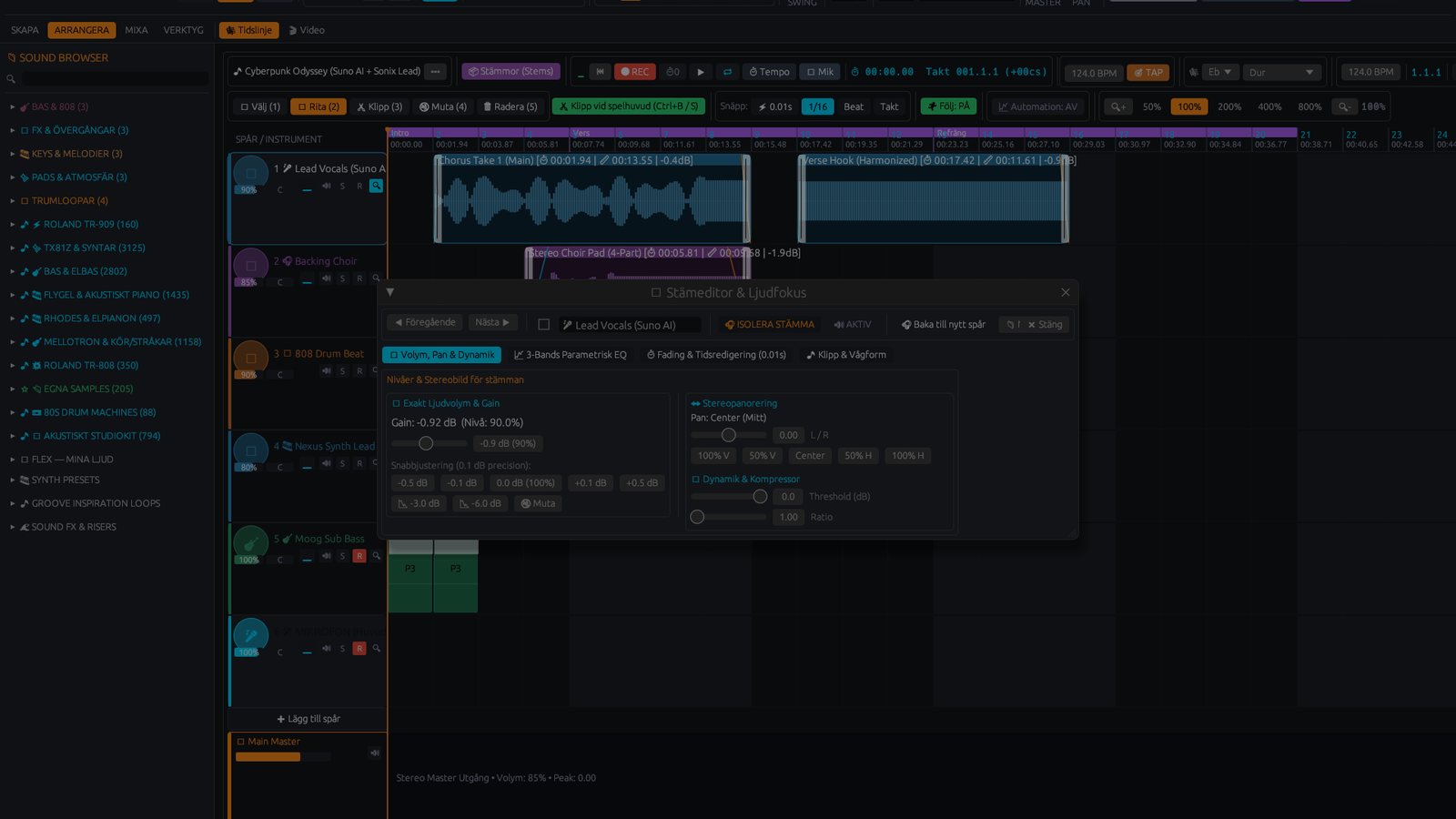The width and height of the screenshot is (1456, 819).
Task: Click the Gain volume slider knob
Action: pyautogui.click(x=426, y=443)
